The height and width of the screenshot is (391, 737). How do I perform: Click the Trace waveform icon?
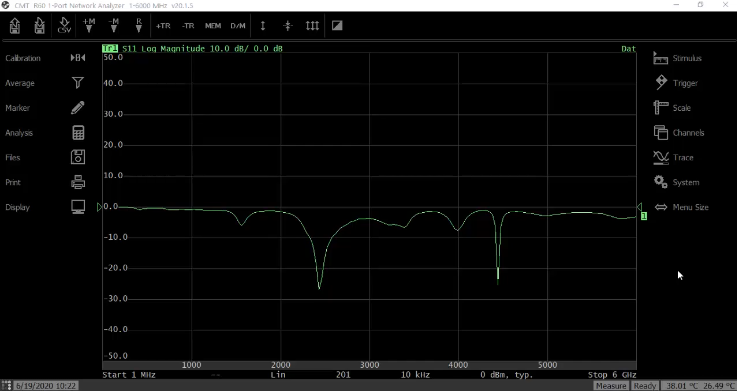[661, 157]
